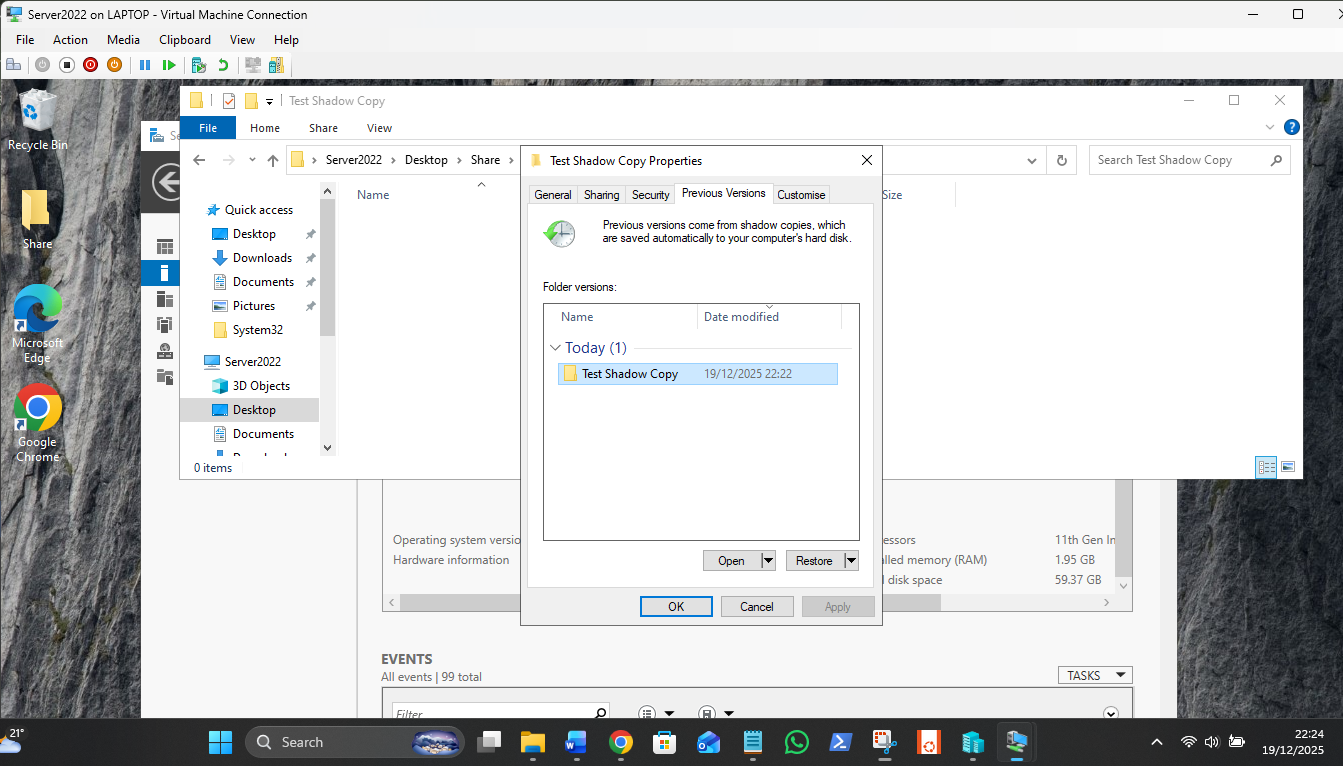
Task: Click the Microsoft Edge desktop shortcut
Action: pos(37,322)
